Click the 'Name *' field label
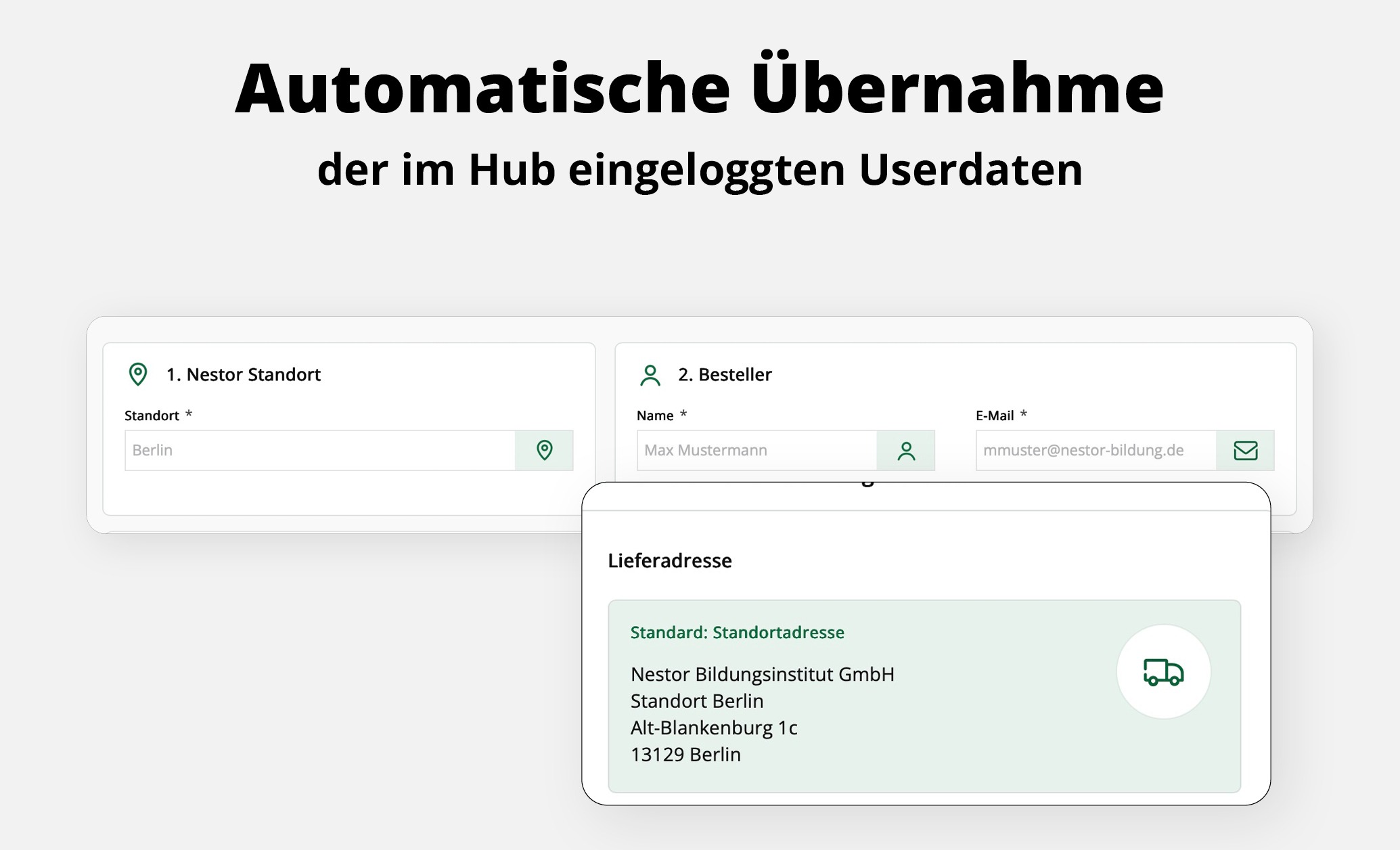Image resolution: width=1400 pixels, height=850 pixels. pos(662,416)
